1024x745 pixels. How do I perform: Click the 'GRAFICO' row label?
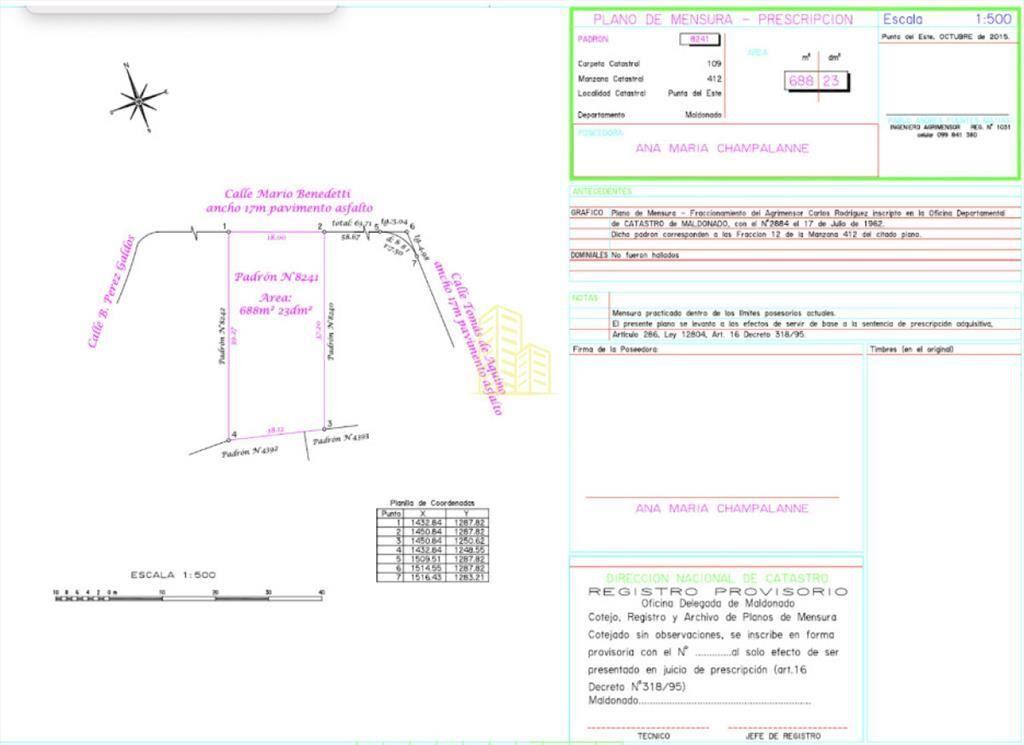pos(587,213)
